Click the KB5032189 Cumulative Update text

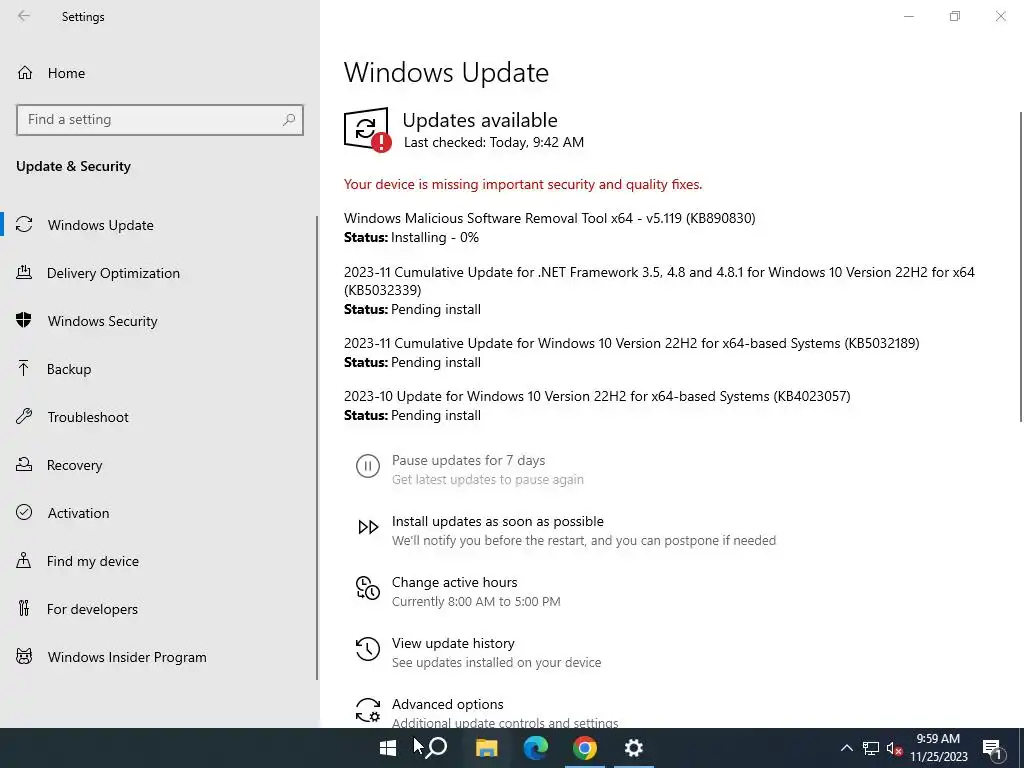click(632, 344)
